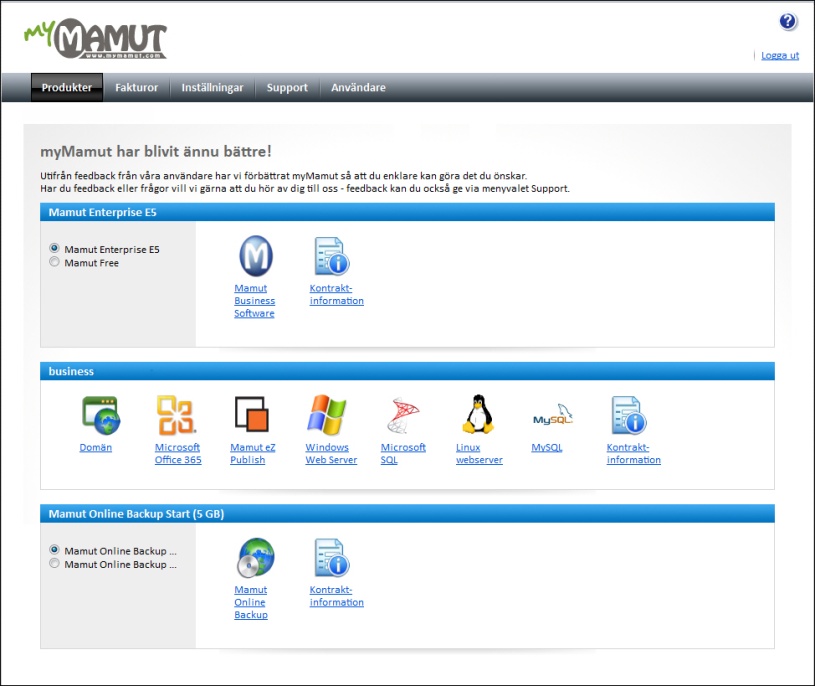Image resolution: width=815 pixels, height=686 pixels.
Task: Click Mamut Online Backup Start (5 GB) header
Action: (407, 513)
